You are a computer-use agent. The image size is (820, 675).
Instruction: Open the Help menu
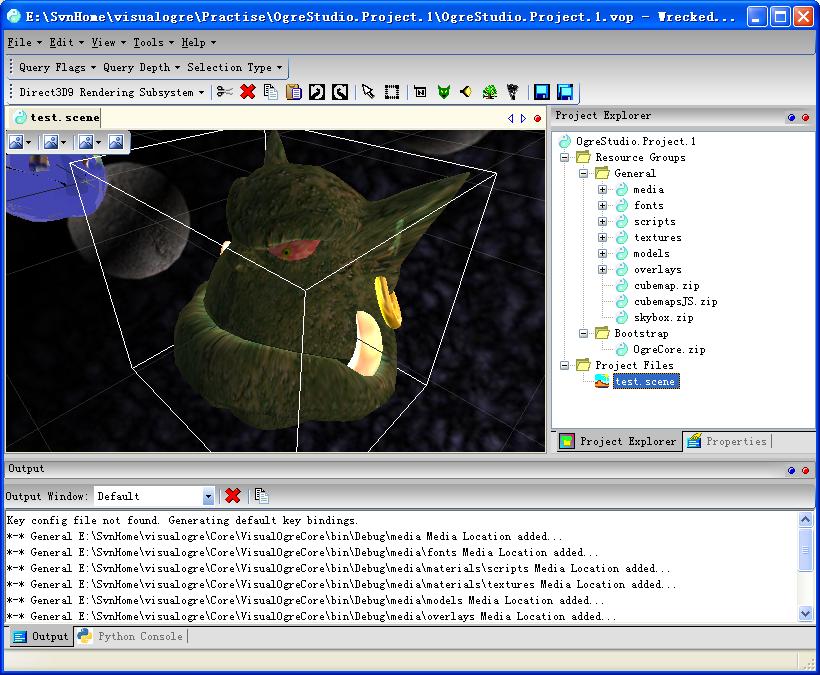198,42
